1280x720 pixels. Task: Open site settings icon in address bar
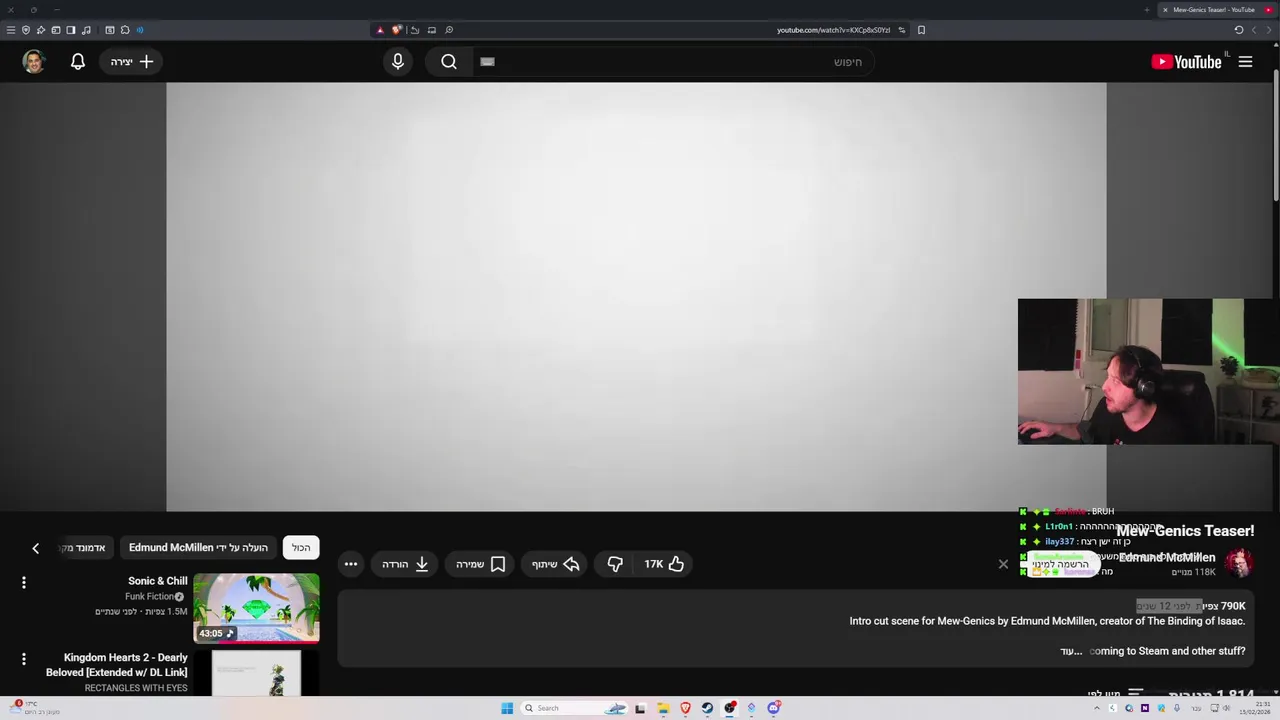point(902,30)
